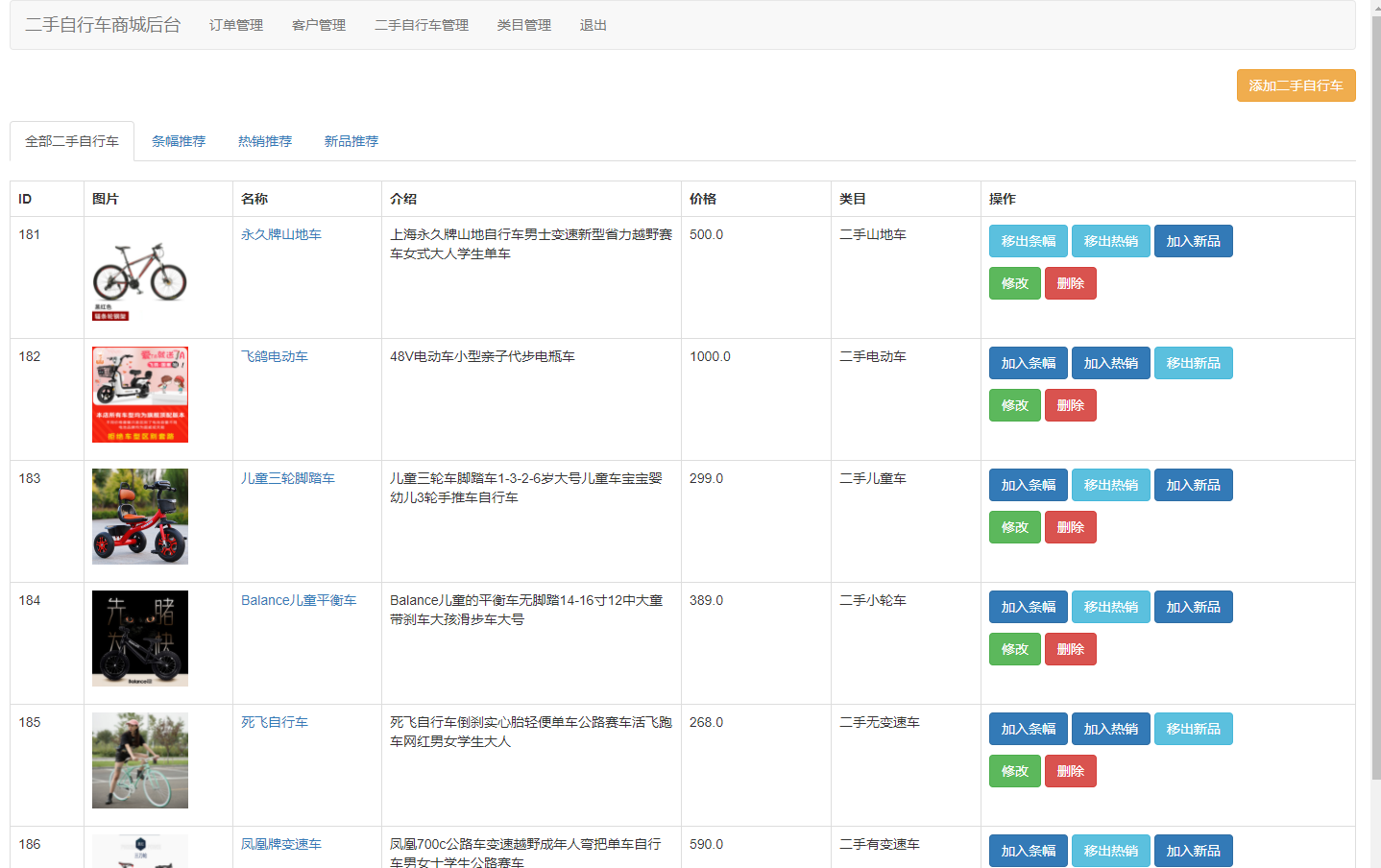Switch to the 条幅推荐 tab
The width and height of the screenshot is (1381, 868).
[x=179, y=140]
